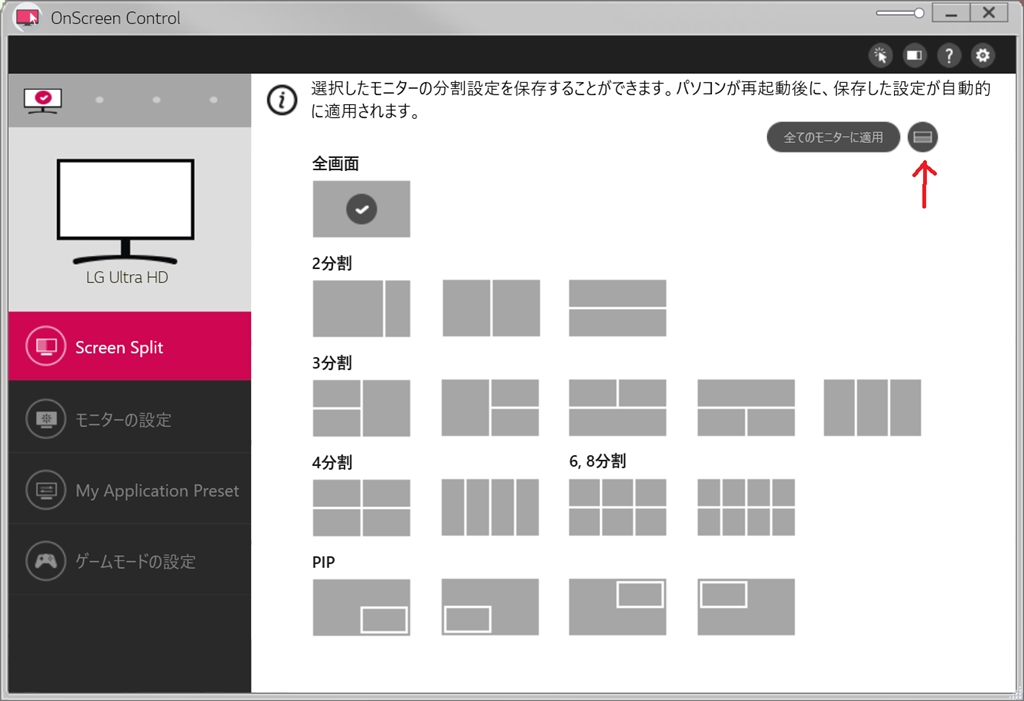The image size is (1024, 701).
Task: Open ゲームモードの設定 menu item
Action: point(129,561)
